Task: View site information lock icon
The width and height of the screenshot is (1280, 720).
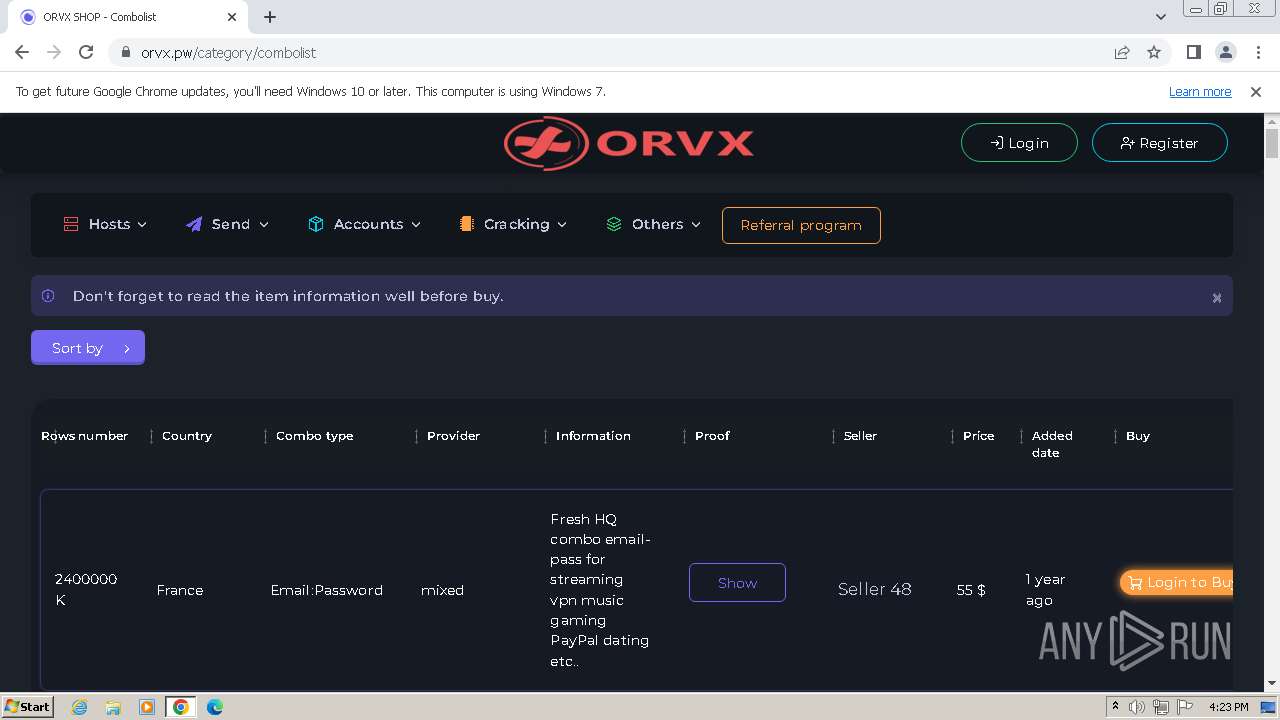Action: click(125, 53)
